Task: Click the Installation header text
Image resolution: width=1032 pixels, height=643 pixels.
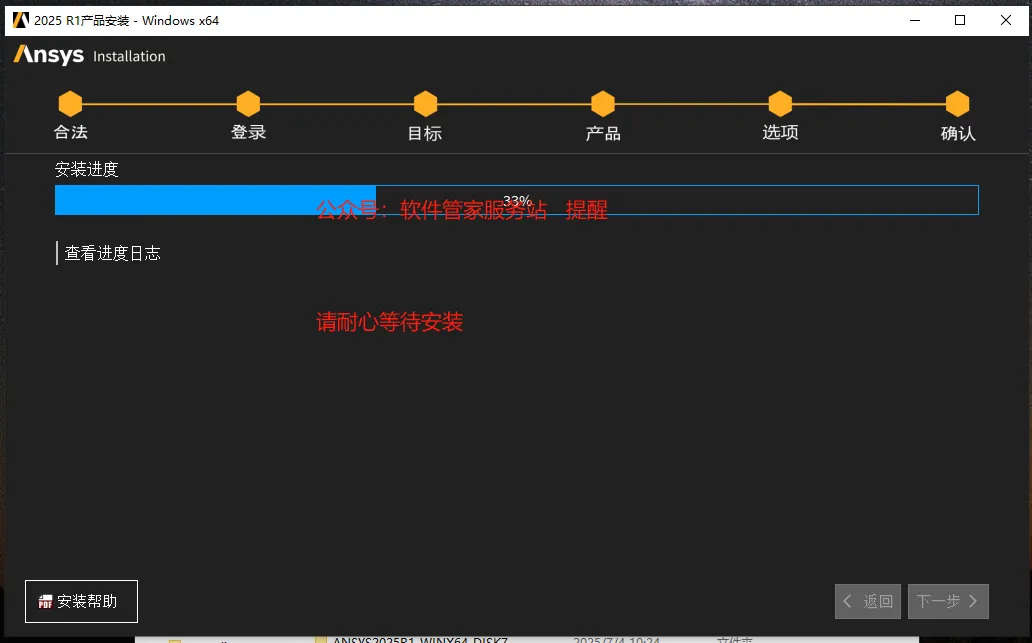Action: (x=129, y=57)
